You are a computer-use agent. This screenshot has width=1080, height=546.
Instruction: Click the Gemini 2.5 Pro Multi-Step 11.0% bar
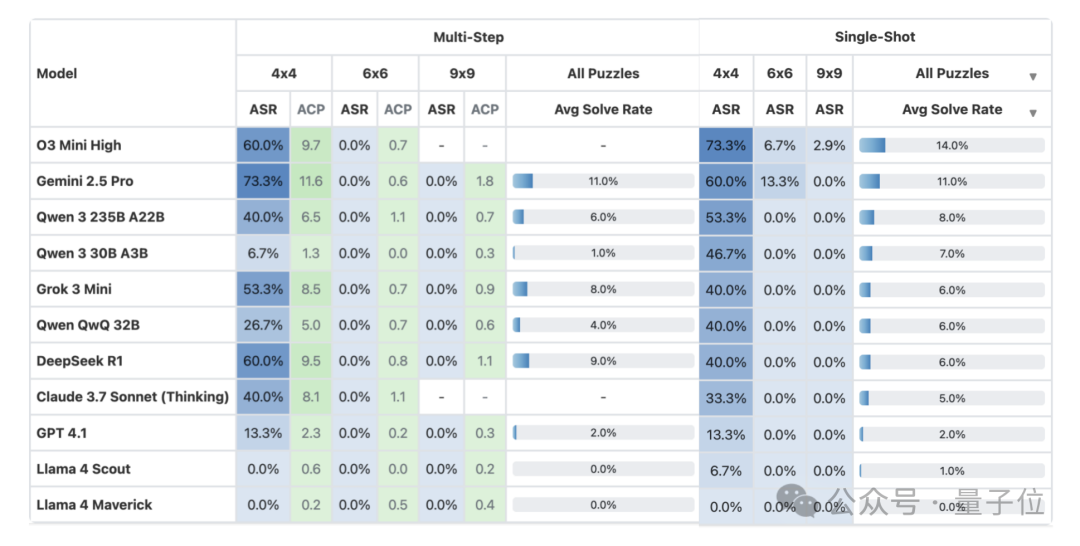(x=603, y=181)
